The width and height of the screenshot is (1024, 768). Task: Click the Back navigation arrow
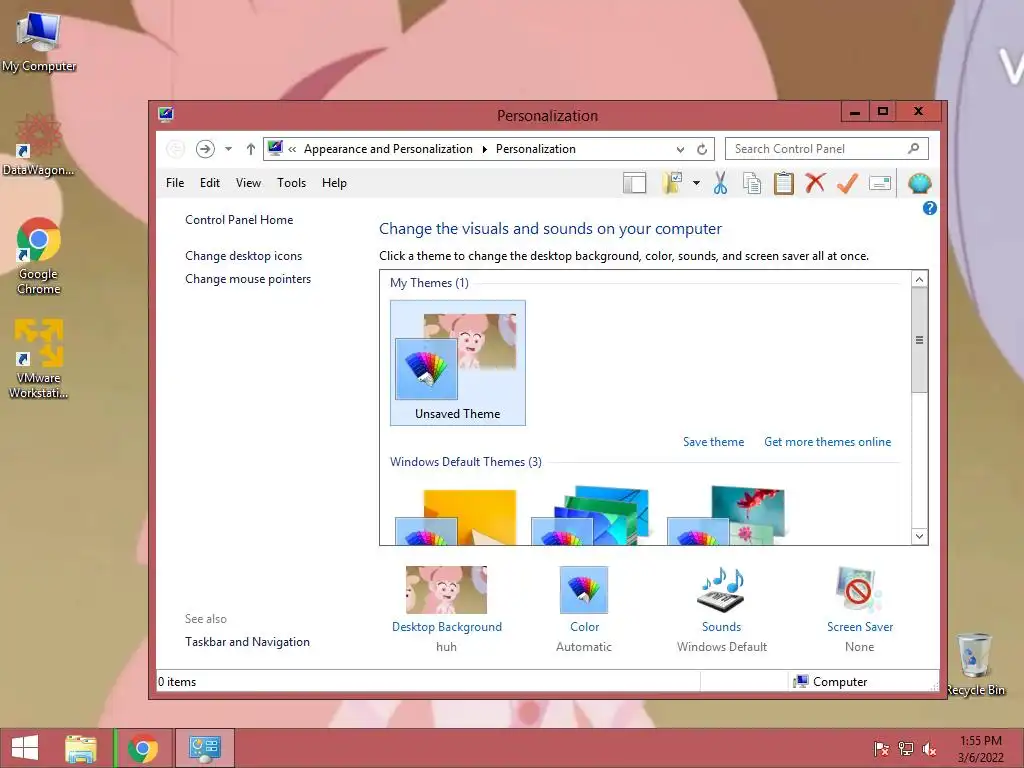[175, 149]
